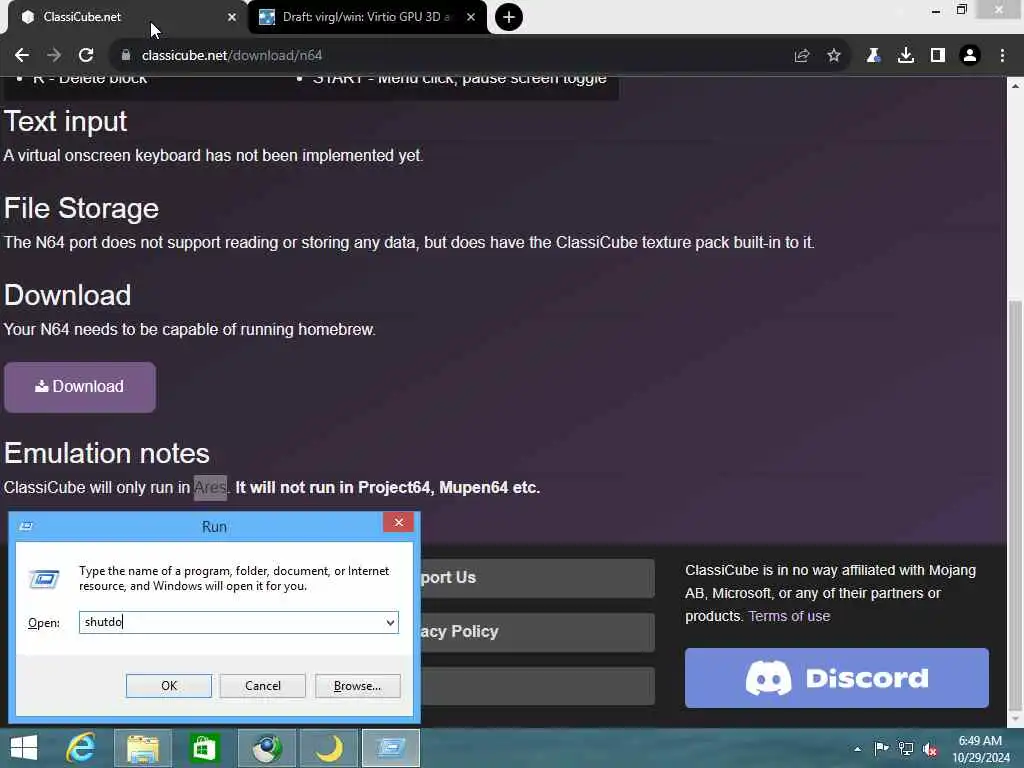Open the Windows Store taskbar icon
Image resolution: width=1024 pixels, height=768 pixels.
click(x=204, y=748)
